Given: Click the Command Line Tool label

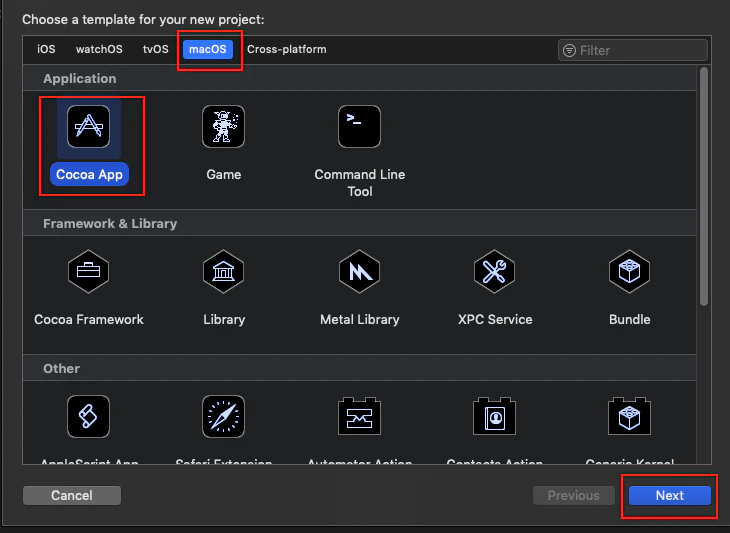Looking at the screenshot, I should [359, 183].
